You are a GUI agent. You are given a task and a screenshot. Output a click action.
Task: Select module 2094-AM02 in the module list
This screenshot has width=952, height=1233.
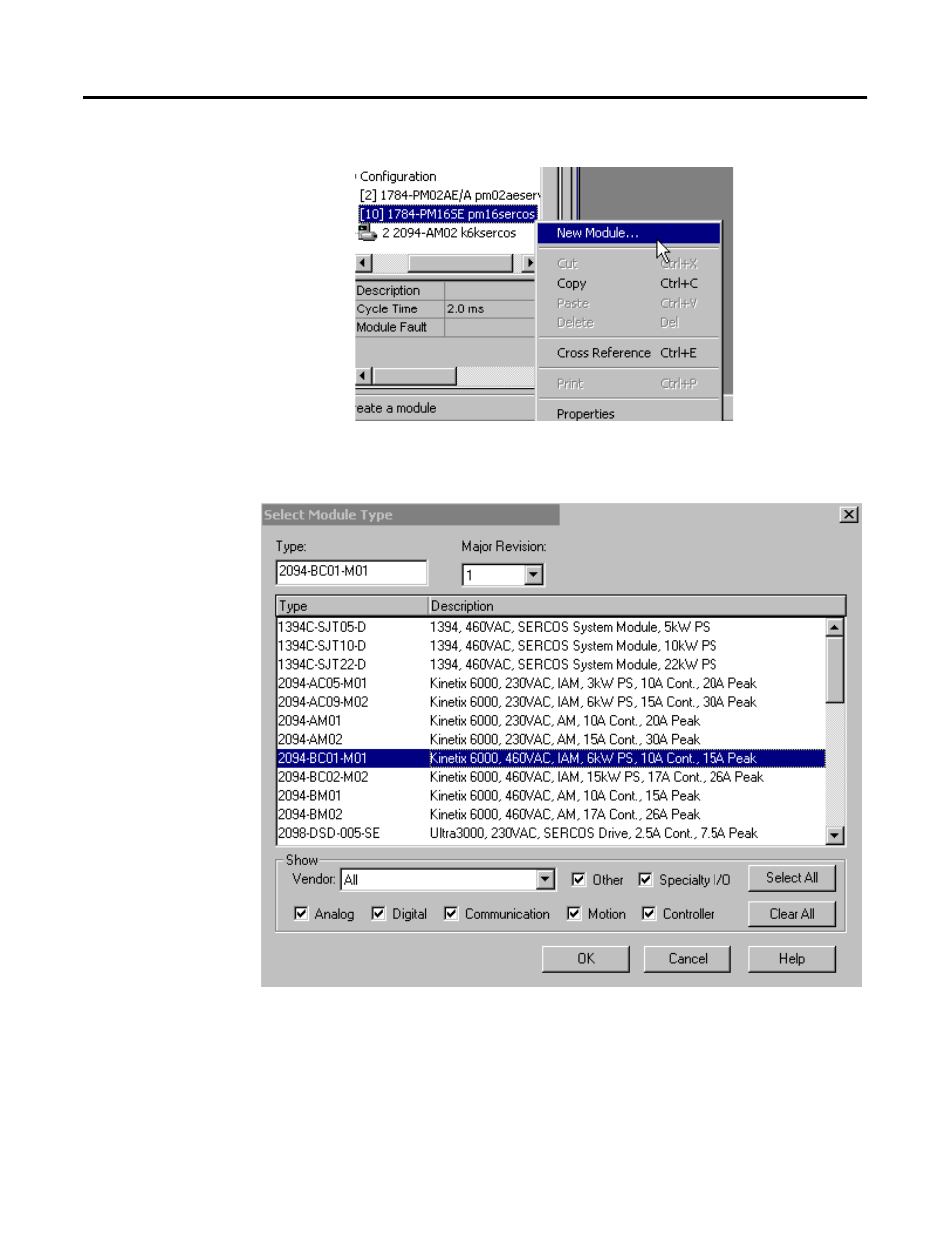point(551,740)
